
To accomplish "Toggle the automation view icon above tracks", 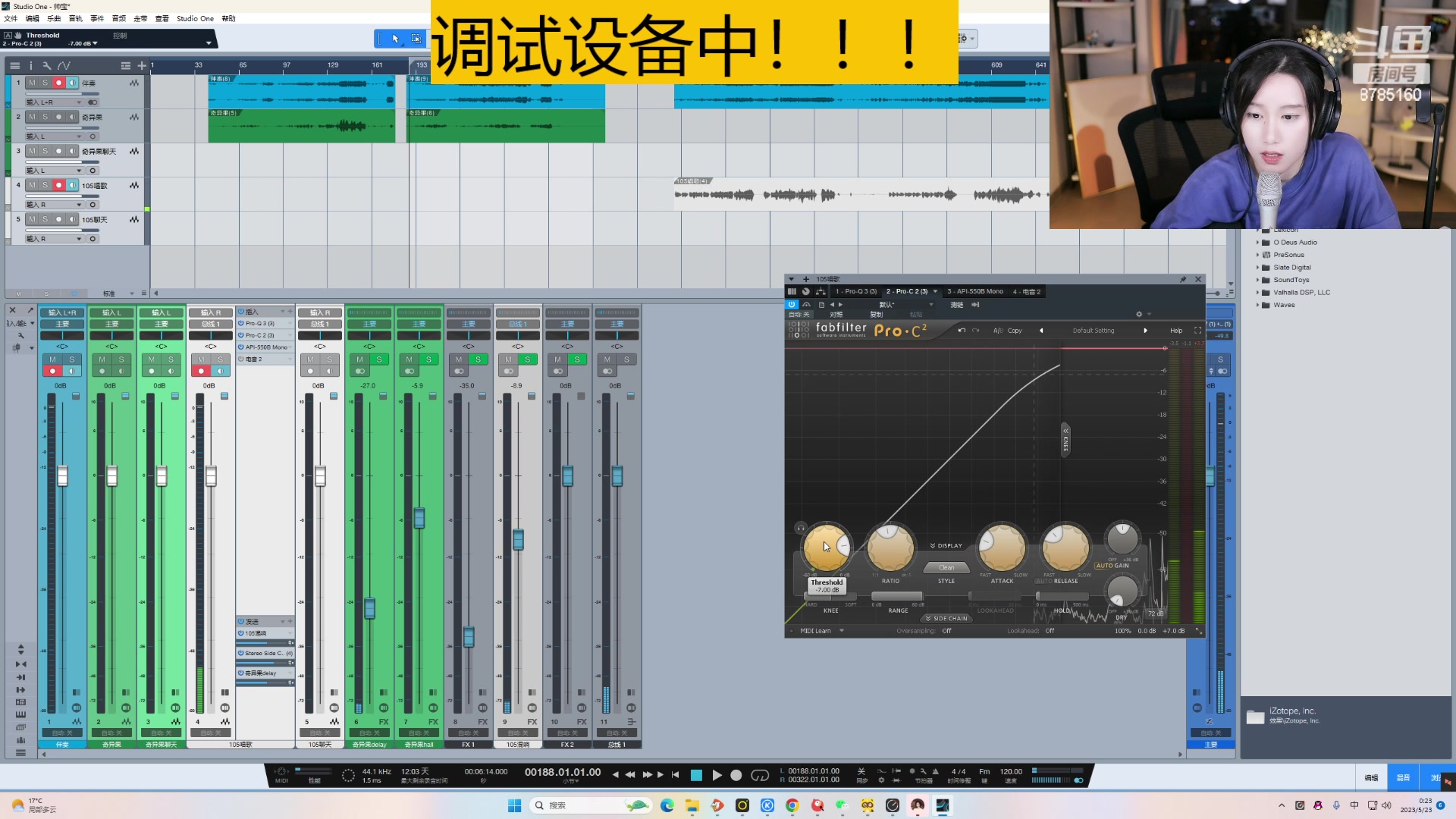I will click(64, 66).
